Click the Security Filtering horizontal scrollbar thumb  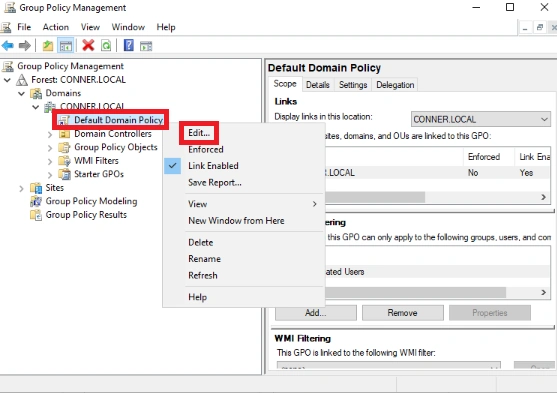(415, 292)
